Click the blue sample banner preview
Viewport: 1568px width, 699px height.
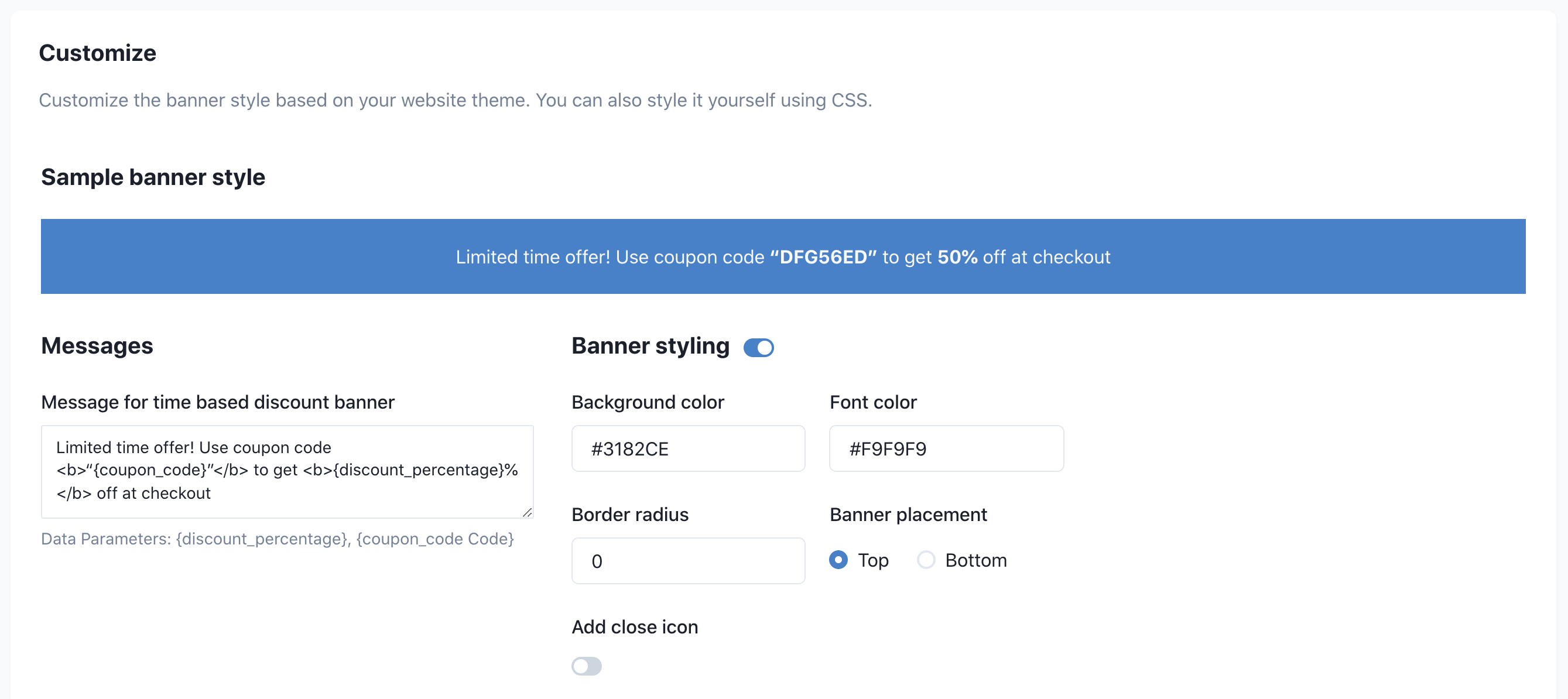(x=783, y=257)
